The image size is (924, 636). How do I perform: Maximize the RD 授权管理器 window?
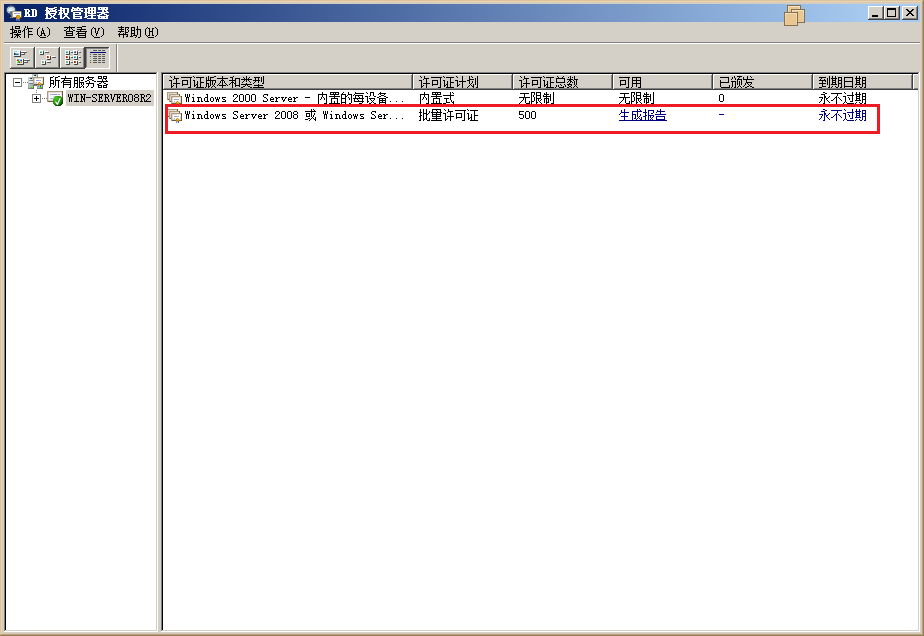point(892,13)
